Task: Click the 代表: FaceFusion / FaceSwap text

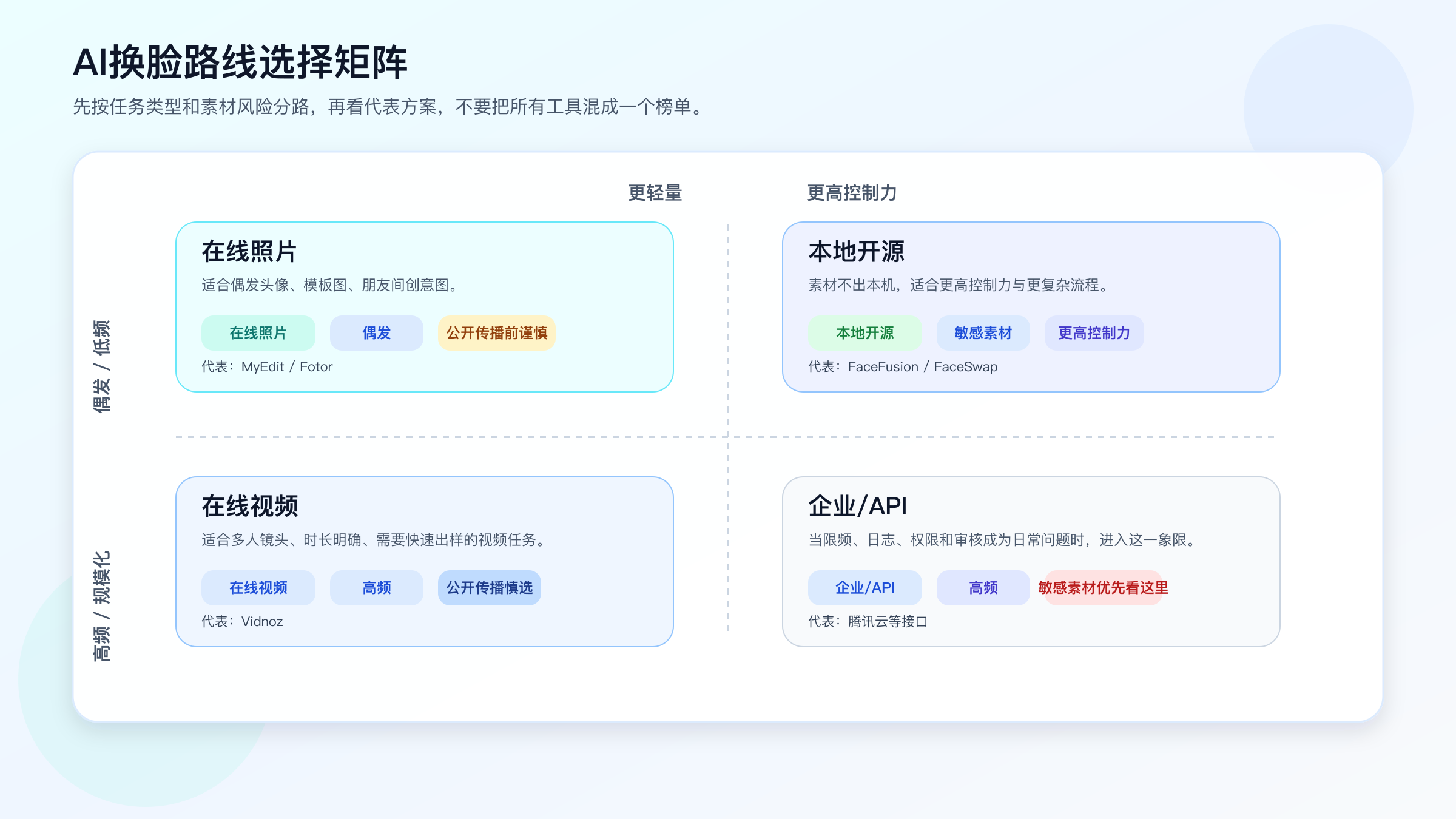Action: [903, 367]
